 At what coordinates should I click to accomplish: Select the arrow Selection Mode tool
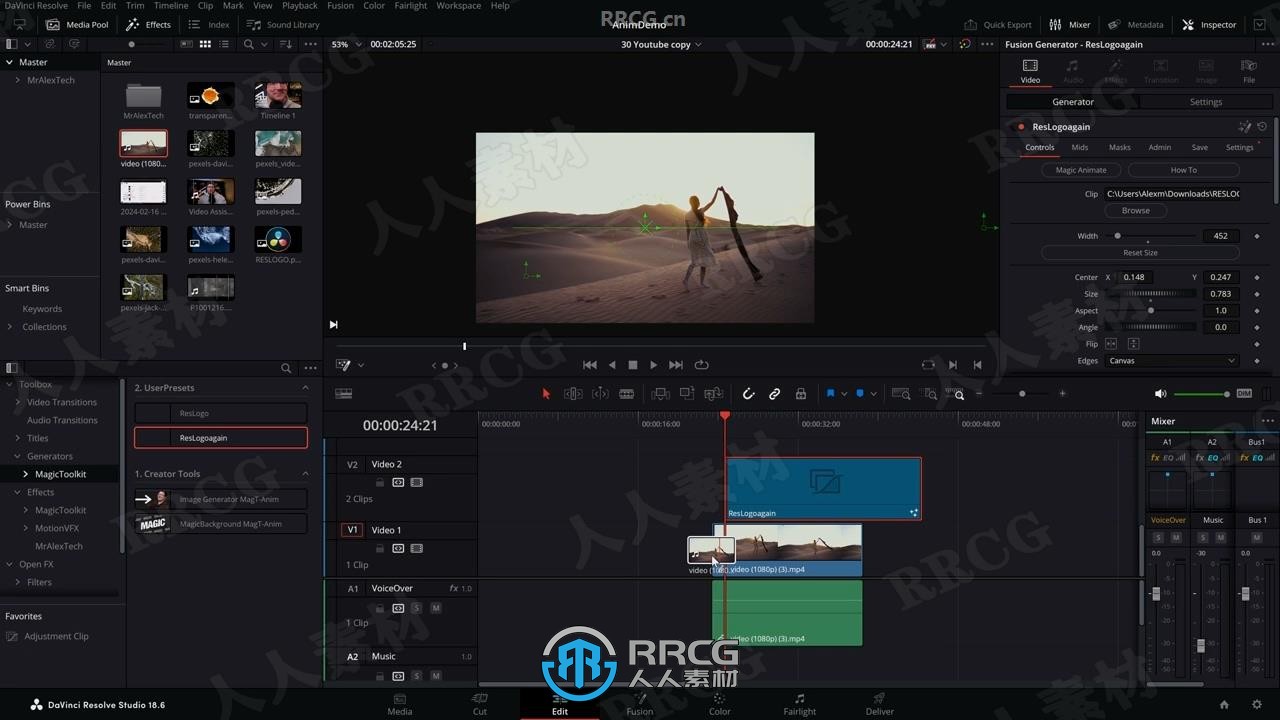(x=546, y=394)
